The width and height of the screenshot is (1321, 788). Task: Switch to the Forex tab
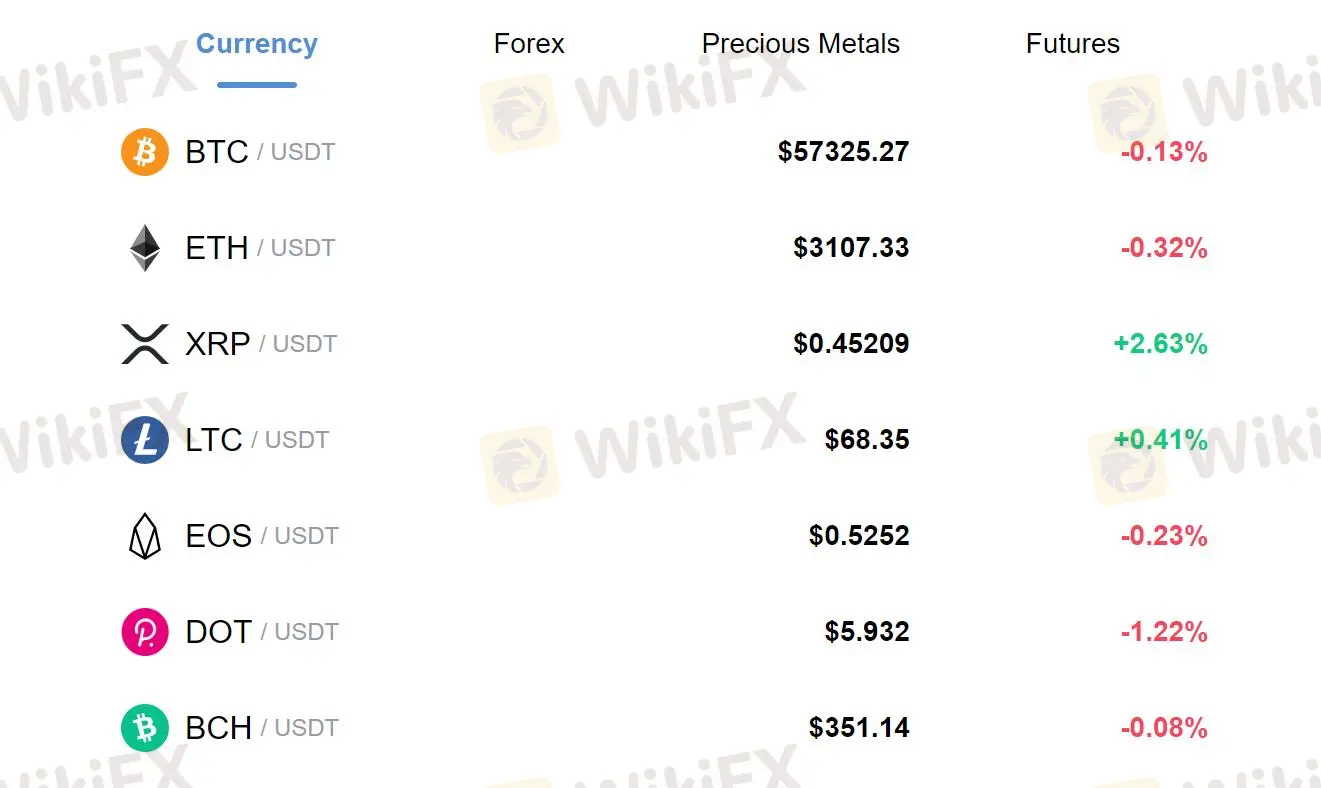click(529, 44)
